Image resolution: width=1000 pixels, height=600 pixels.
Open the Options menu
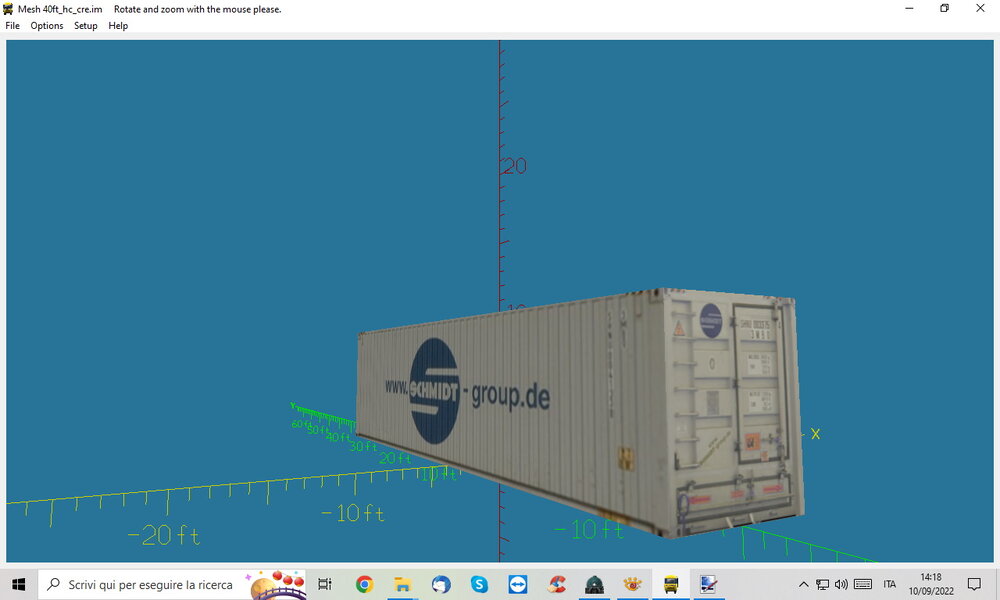[x=47, y=26]
